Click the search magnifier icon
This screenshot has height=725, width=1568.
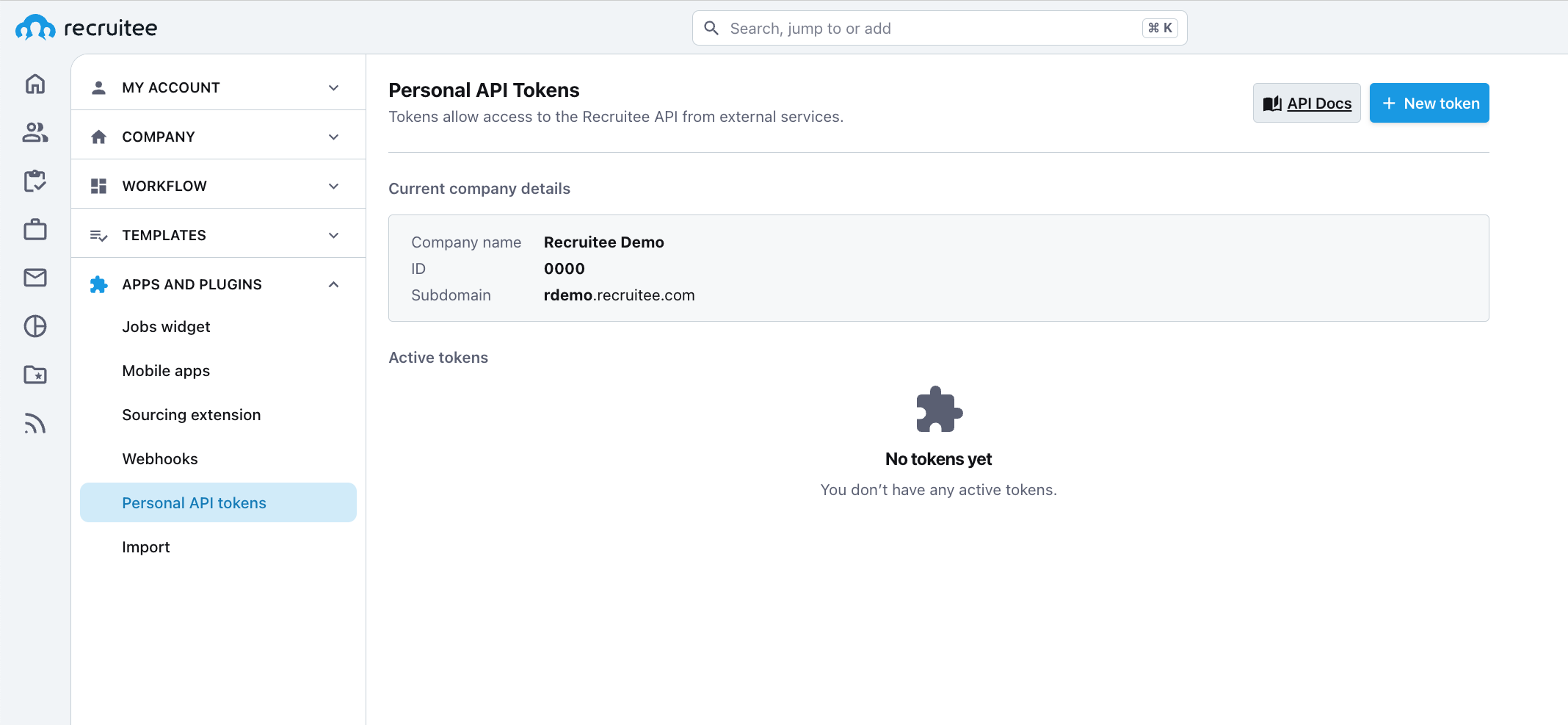pos(711,28)
